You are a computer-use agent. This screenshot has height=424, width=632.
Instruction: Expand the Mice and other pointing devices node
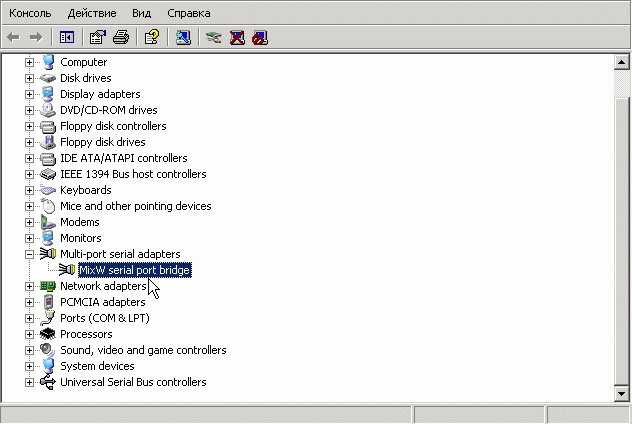point(29,206)
